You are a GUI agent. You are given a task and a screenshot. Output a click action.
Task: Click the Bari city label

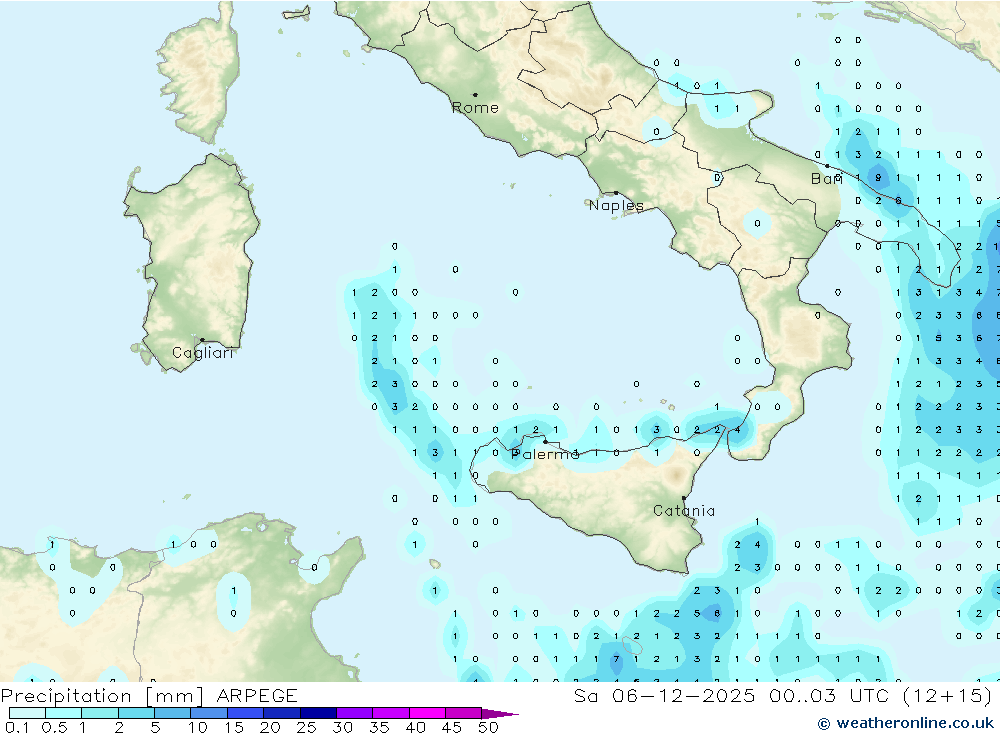pyautogui.click(x=827, y=179)
